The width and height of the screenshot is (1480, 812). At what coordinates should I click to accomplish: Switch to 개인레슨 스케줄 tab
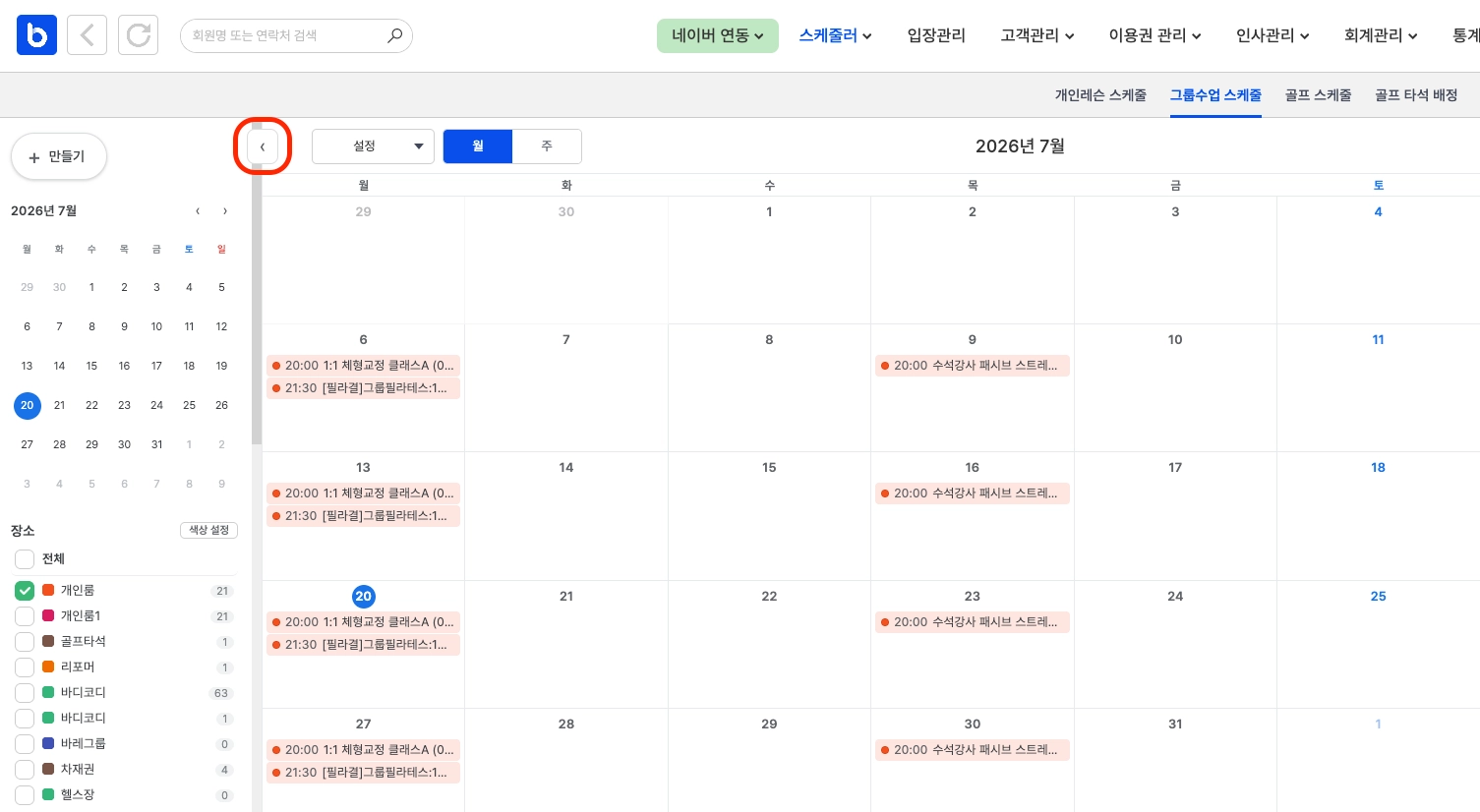[1100, 95]
